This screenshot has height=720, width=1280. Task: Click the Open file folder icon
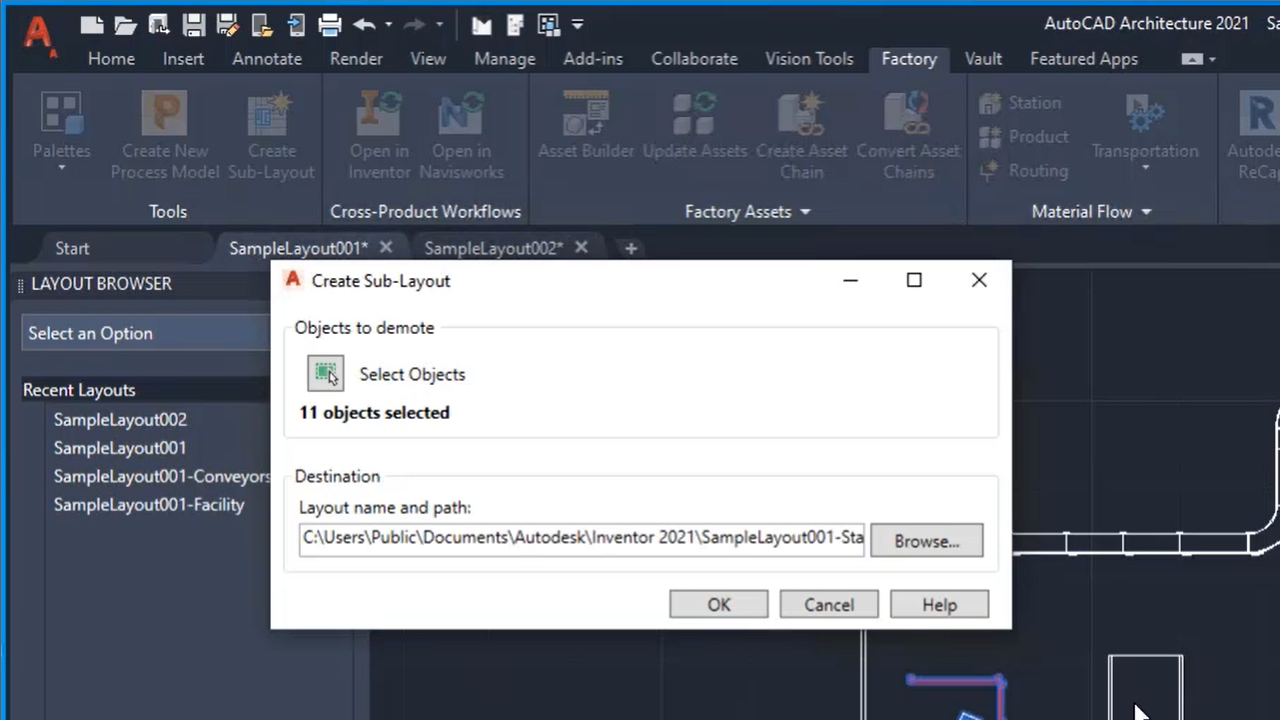point(125,24)
